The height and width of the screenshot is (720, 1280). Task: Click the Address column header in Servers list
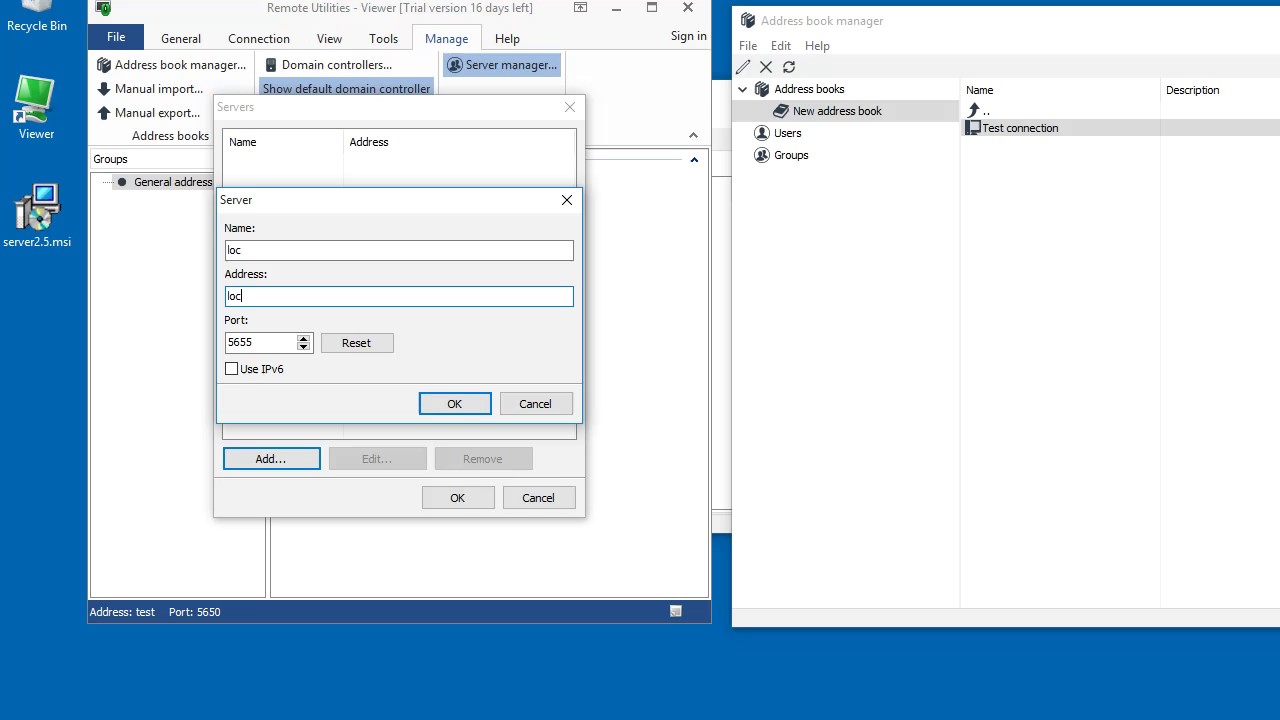460,142
